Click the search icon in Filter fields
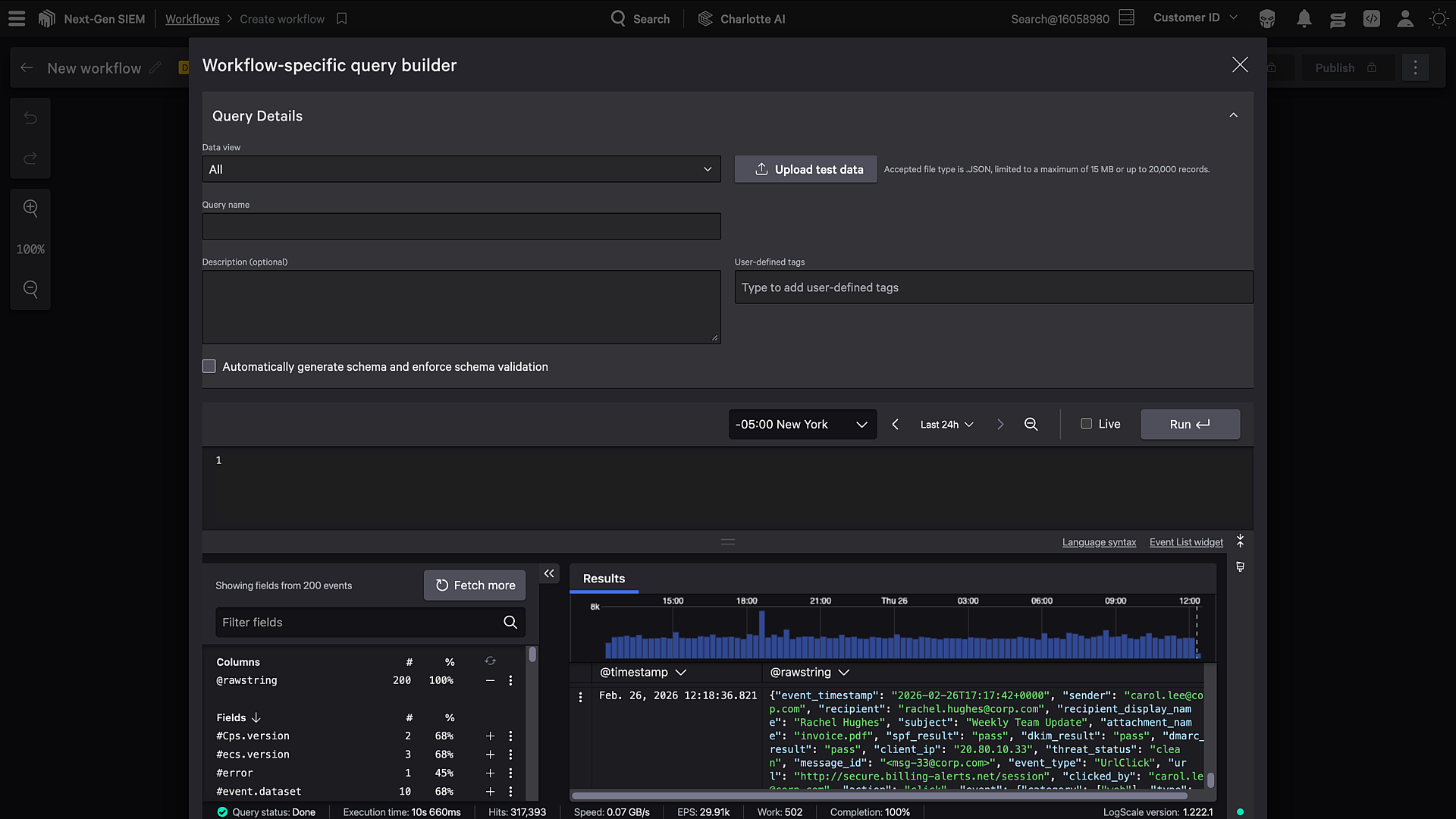This screenshot has height=819, width=1456. point(510,623)
